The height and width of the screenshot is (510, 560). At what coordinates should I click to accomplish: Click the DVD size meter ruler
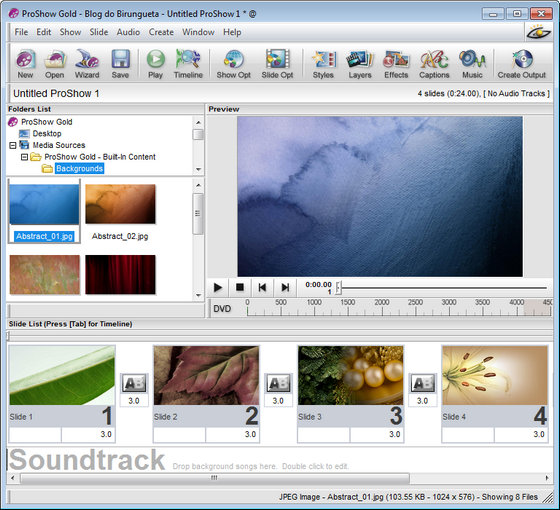(x=399, y=308)
